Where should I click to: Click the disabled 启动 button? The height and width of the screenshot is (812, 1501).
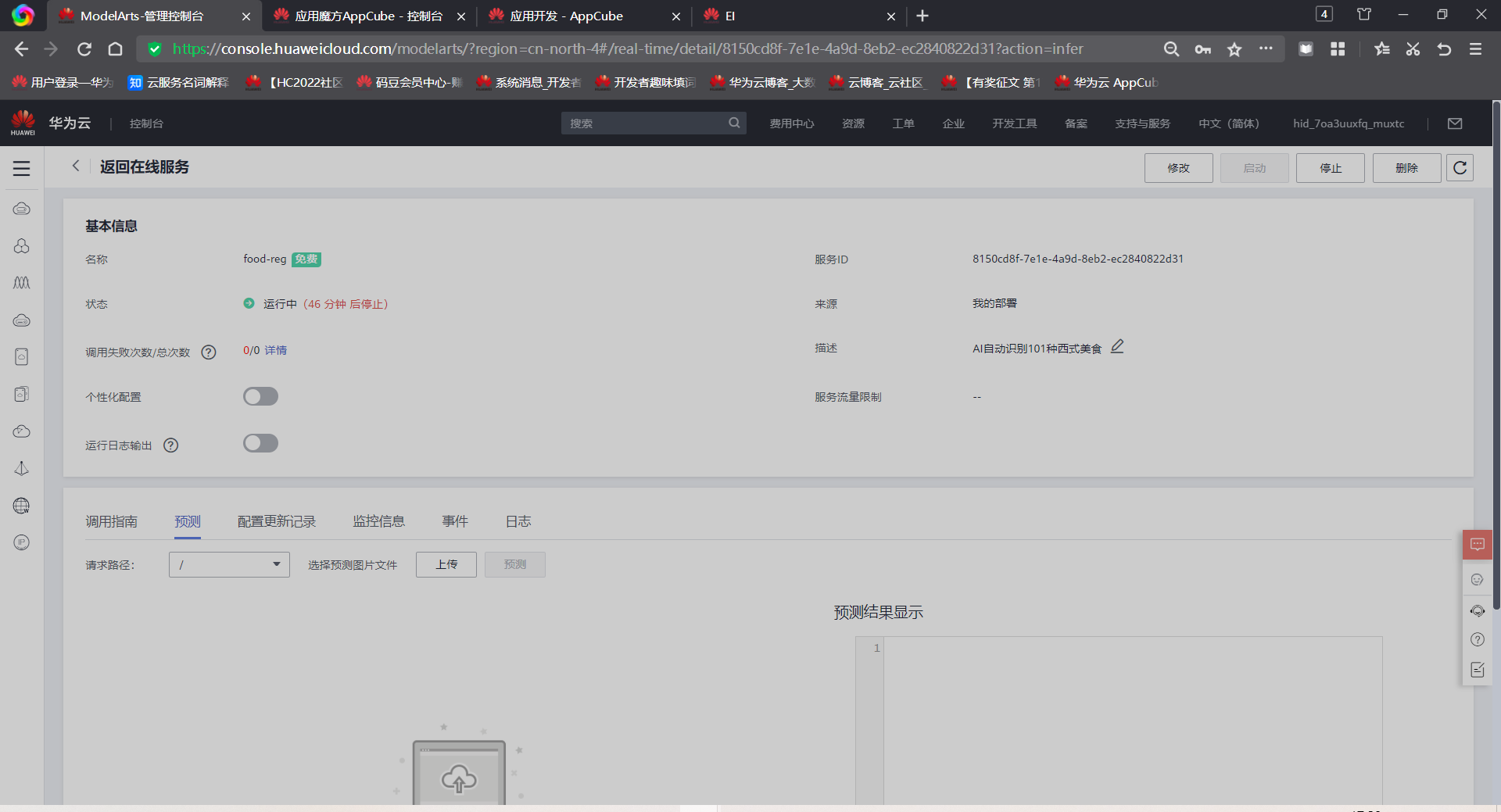point(1254,168)
